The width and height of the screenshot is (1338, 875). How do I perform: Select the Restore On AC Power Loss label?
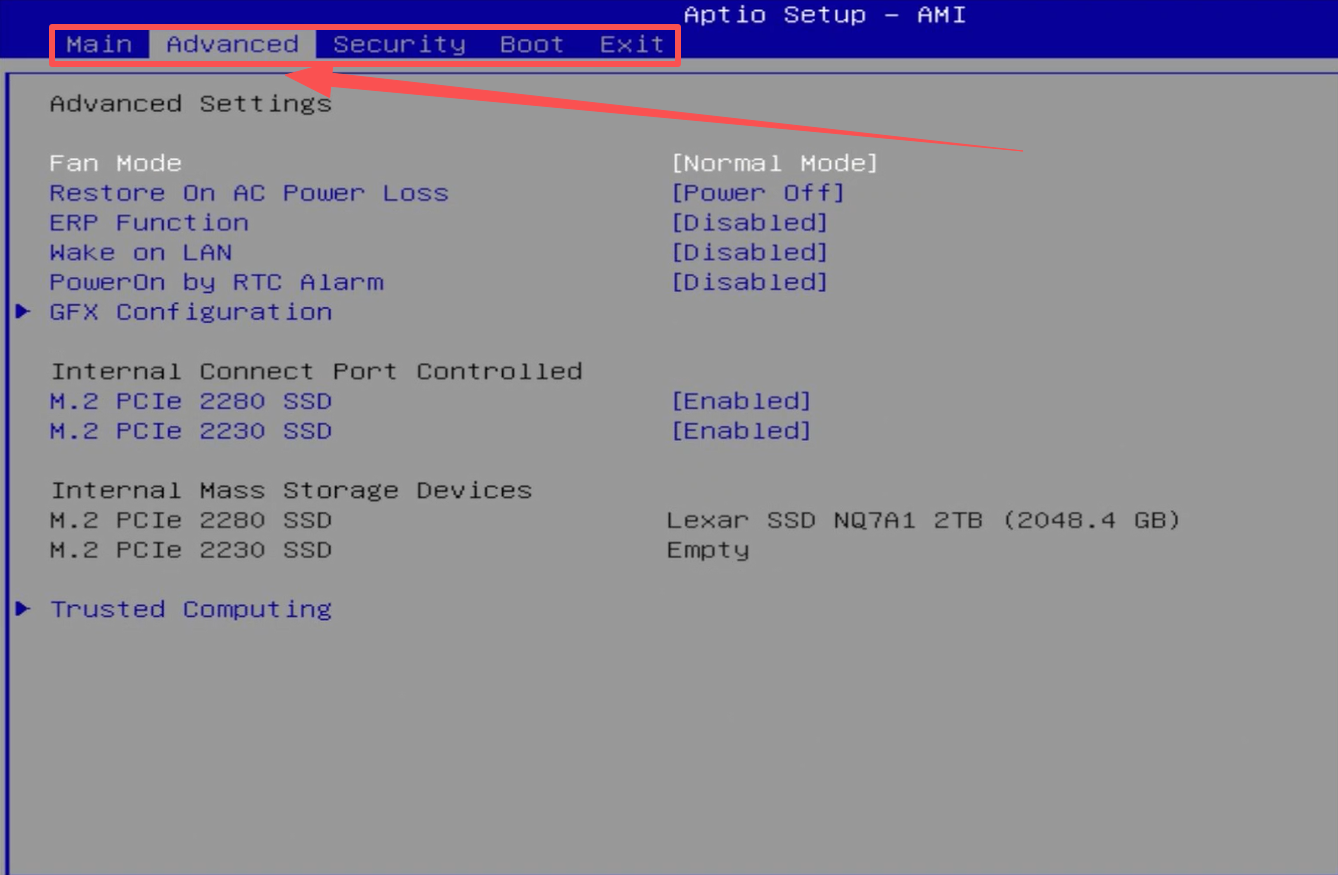click(x=249, y=193)
